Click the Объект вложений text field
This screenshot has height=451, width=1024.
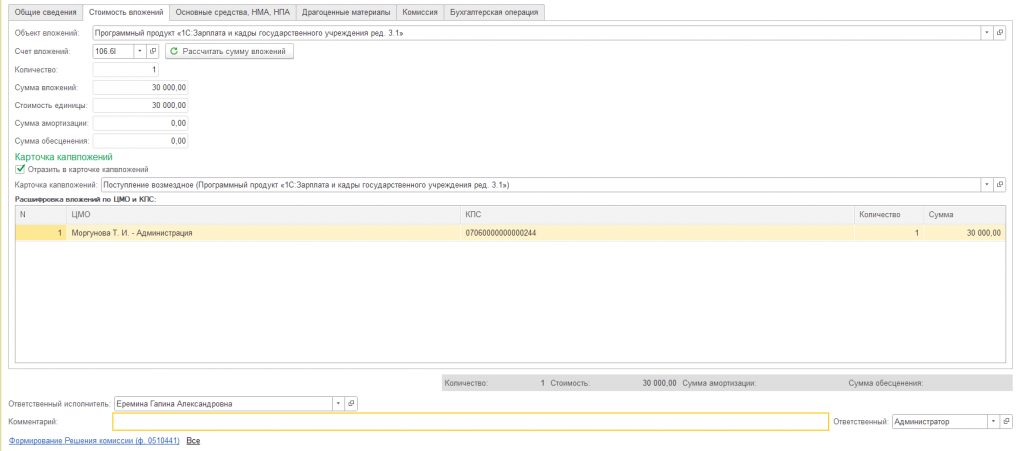(x=537, y=32)
